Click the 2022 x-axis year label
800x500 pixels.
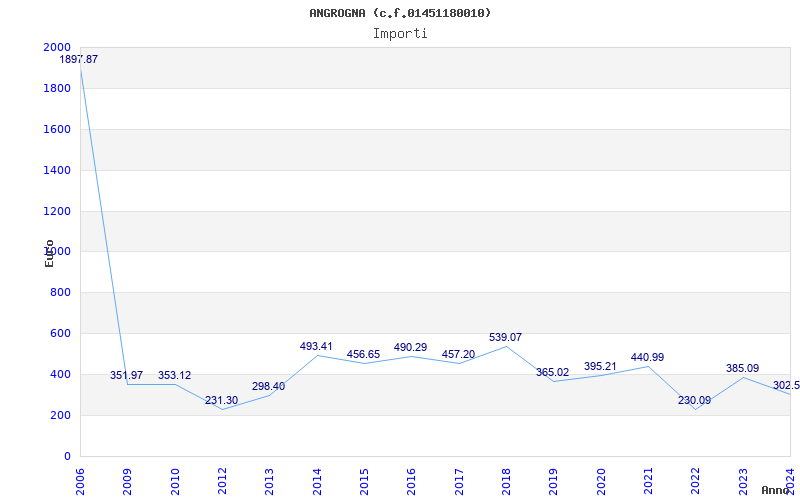695,481
